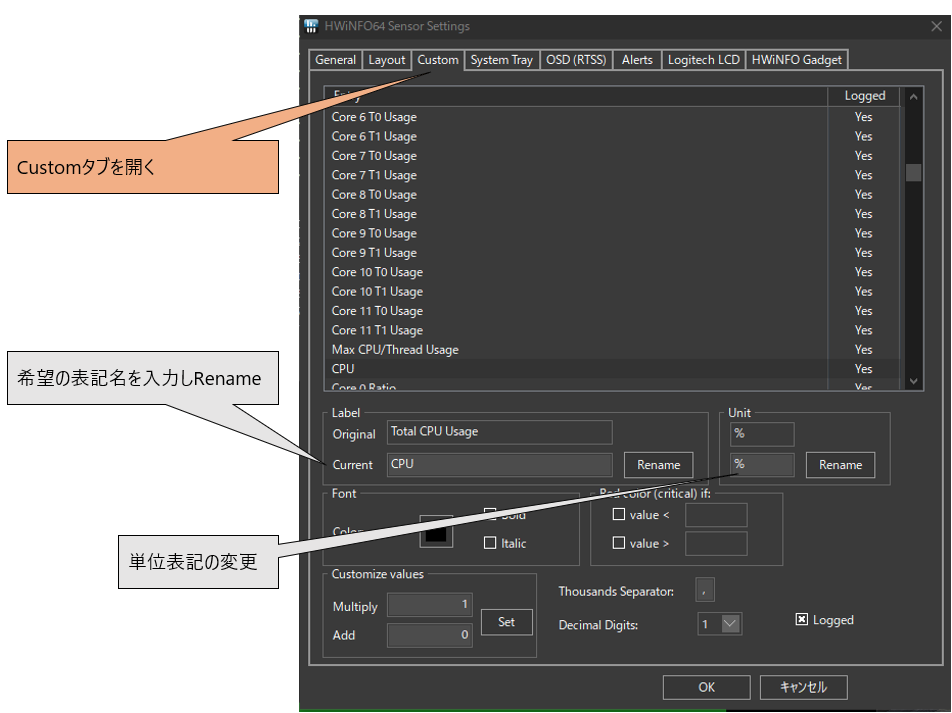Switch to the General tab
Image resolution: width=952 pixels, height=713 pixels.
(335, 60)
